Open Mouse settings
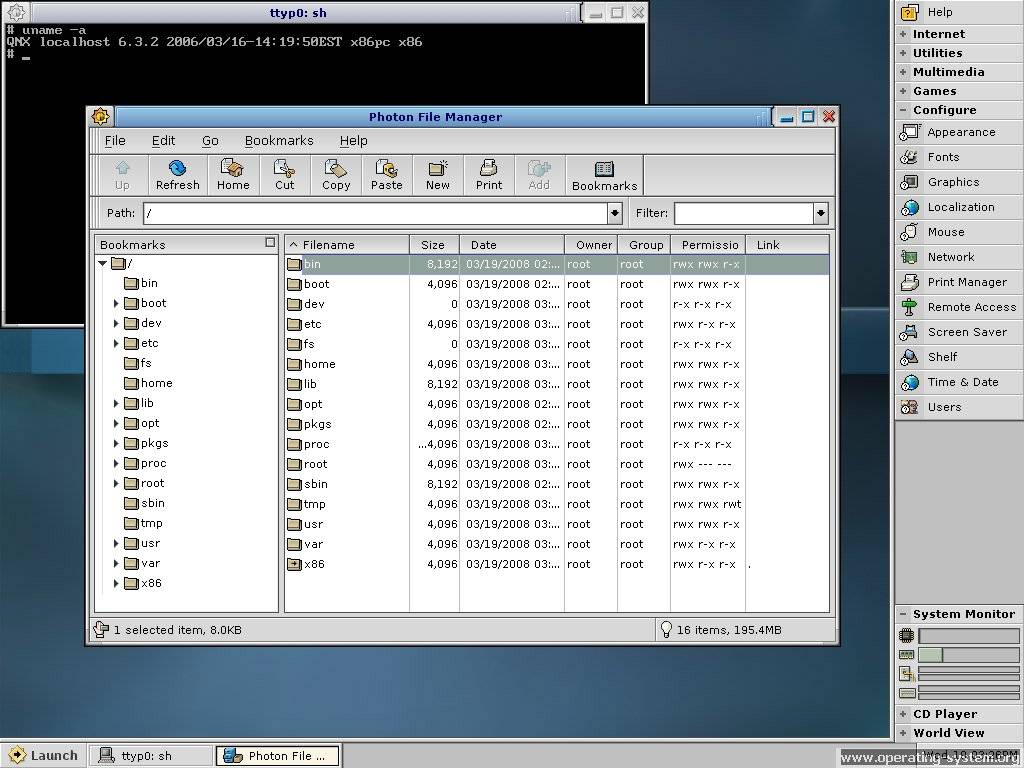 click(x=959, y=232)
